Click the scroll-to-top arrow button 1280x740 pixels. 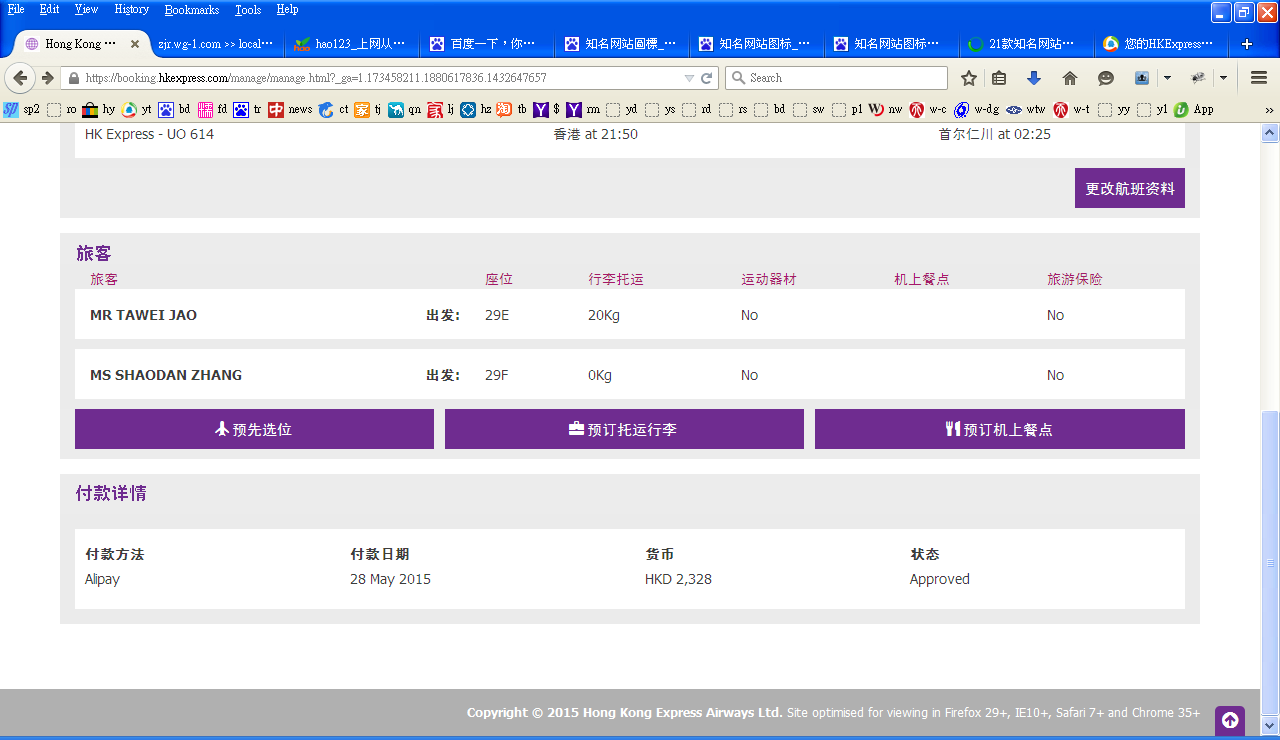(x=1230, y=720)
